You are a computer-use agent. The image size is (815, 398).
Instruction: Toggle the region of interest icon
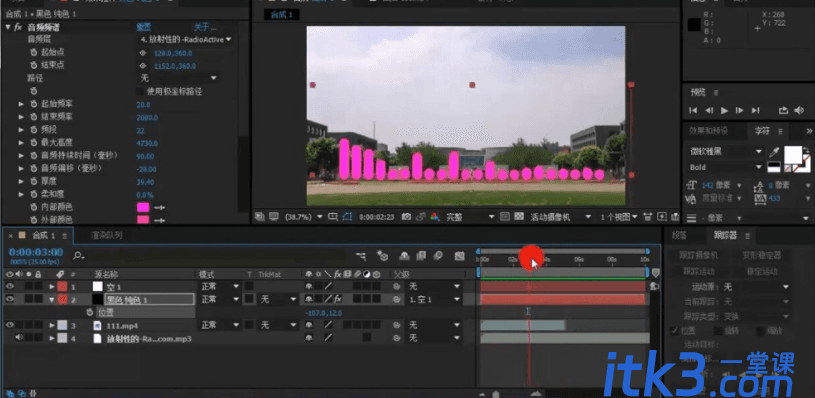click(333, 217)
